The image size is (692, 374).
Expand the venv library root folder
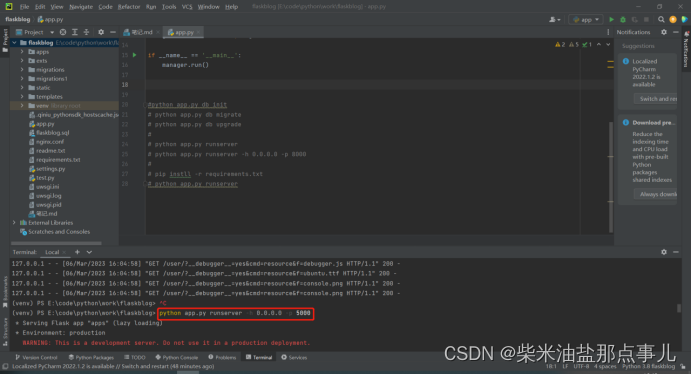[x=22, y=106]
